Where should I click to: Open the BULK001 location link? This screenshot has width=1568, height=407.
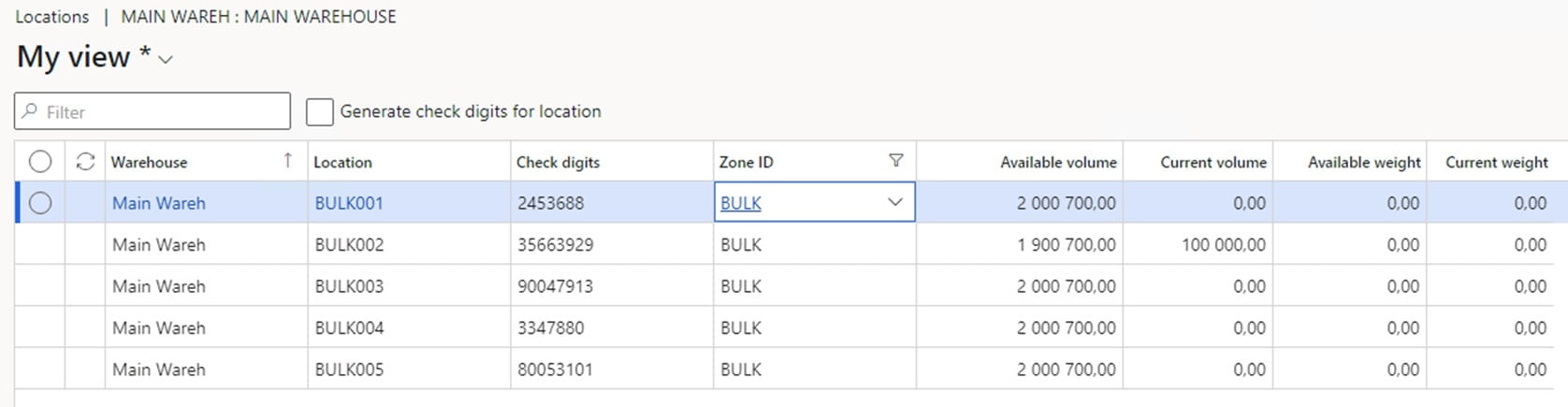tap(349, 203)
